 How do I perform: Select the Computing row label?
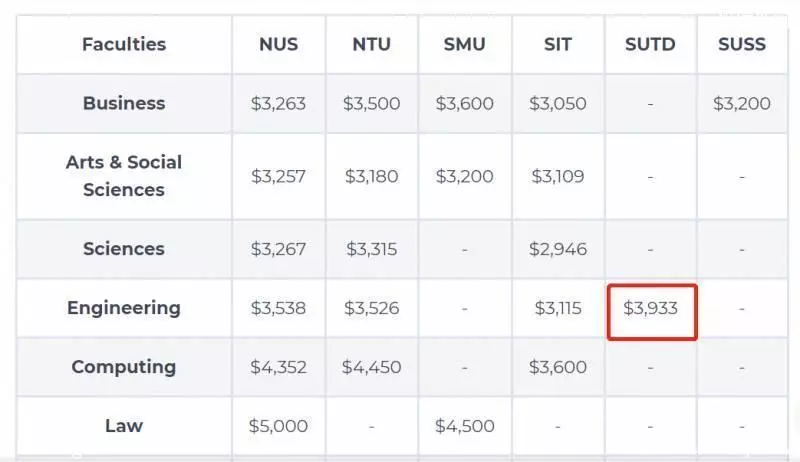coord(124,367)
